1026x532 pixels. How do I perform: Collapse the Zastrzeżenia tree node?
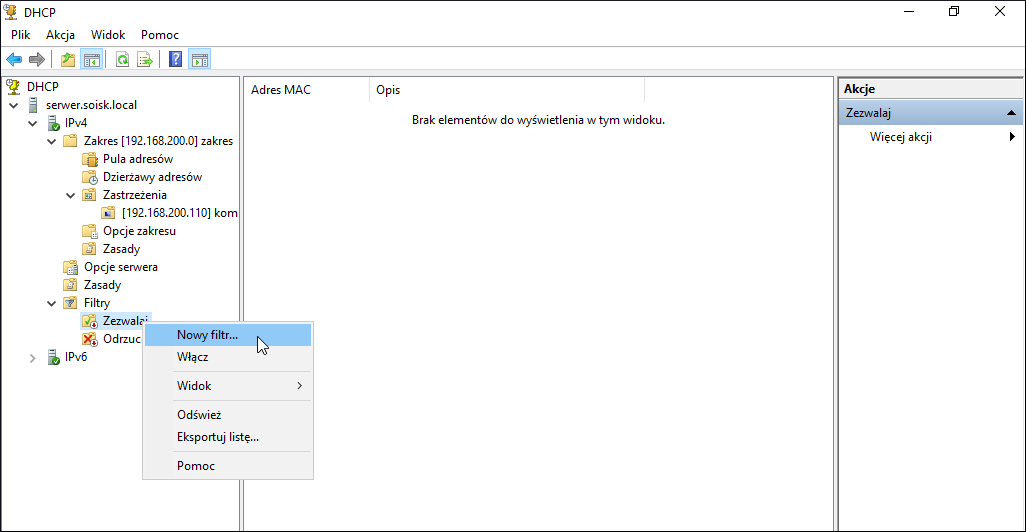71,195
